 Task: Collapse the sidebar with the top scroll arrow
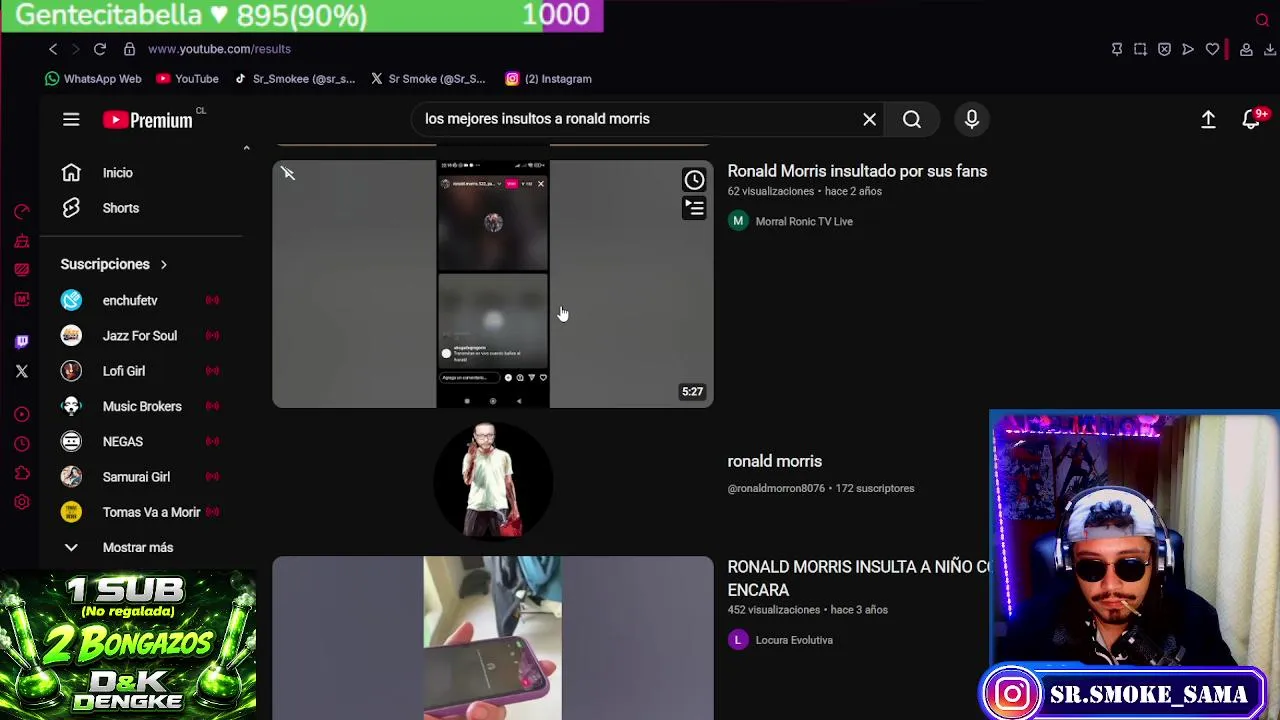coord(246,149)
